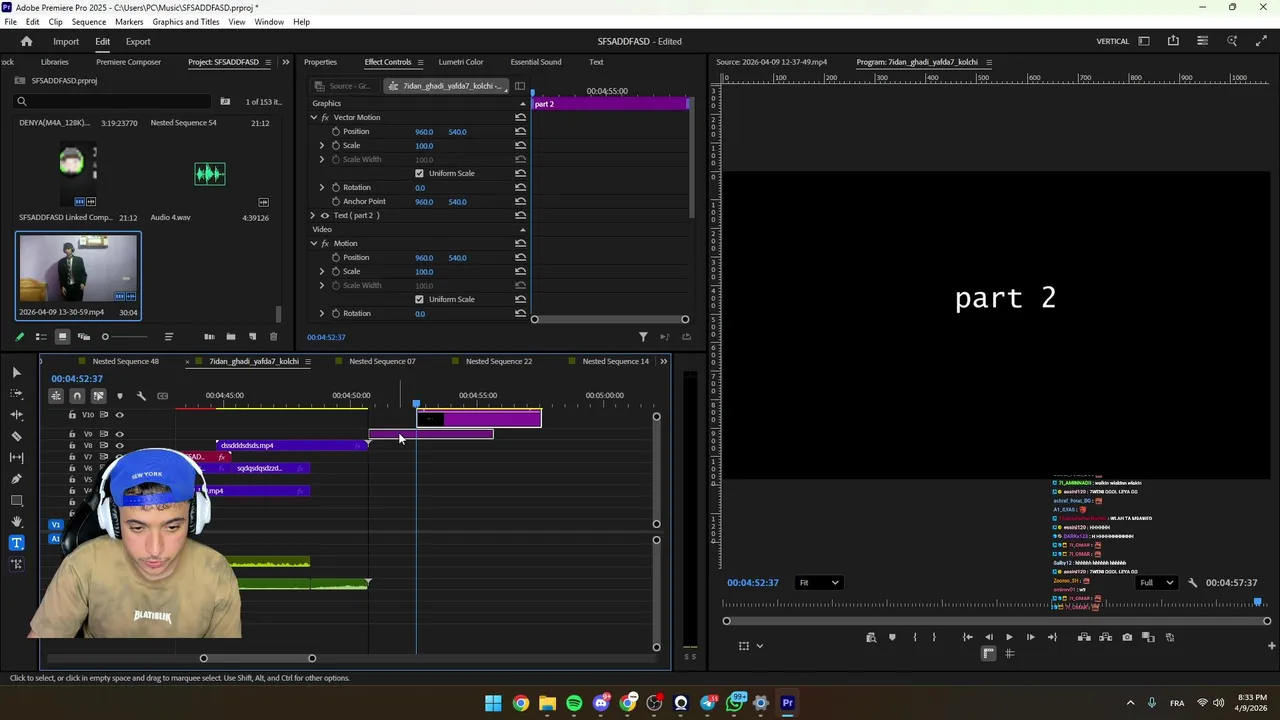
Task: Click Play in the Program monitor
Action: point(1009,637)
